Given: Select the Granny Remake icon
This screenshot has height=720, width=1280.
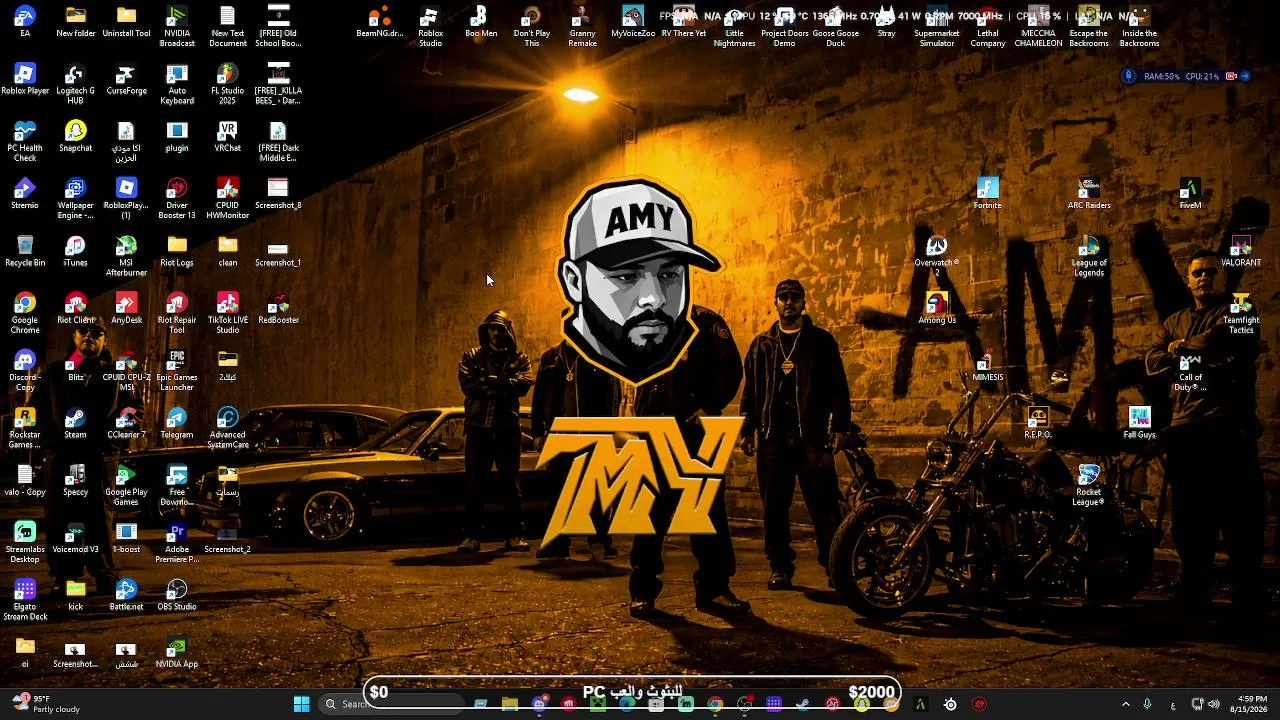Looking at the screenshot, I should click(x=582, y=27).
